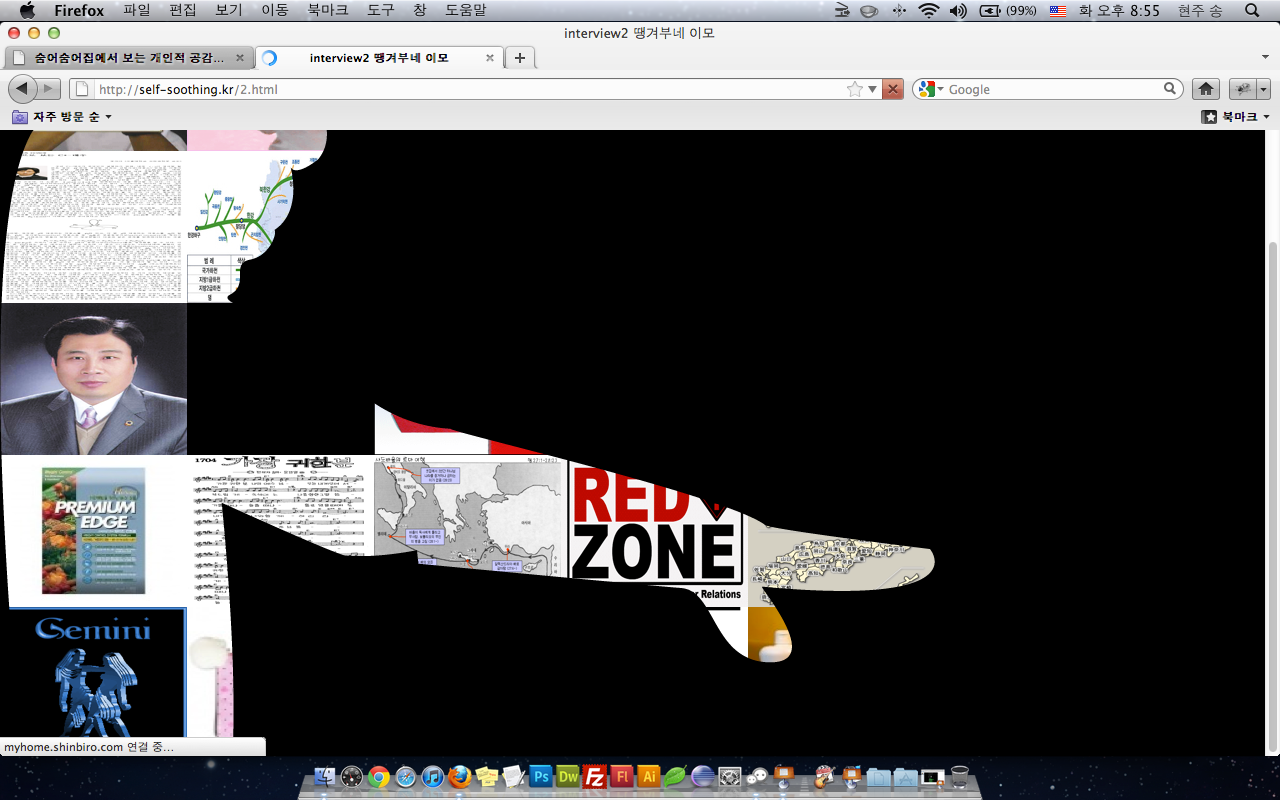Open Bluetooth status menu
Screen dimensions: 1280x800
899,10
